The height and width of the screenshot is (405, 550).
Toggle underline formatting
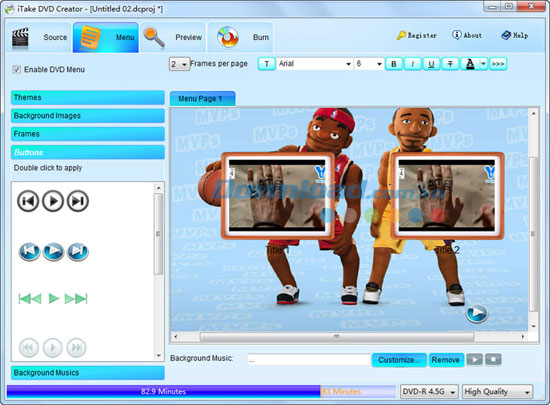click(x=431, y=64)
